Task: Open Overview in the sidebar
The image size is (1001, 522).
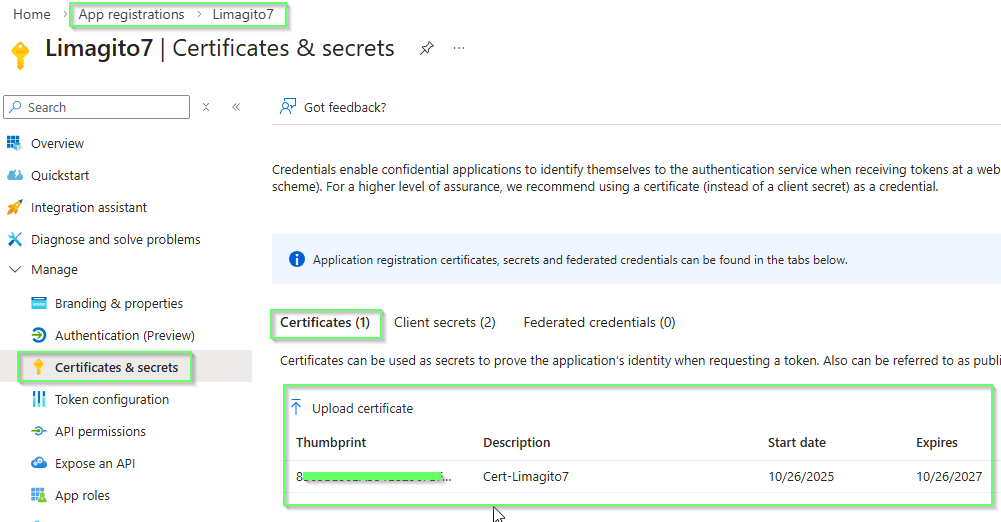Action: [57, 143]
